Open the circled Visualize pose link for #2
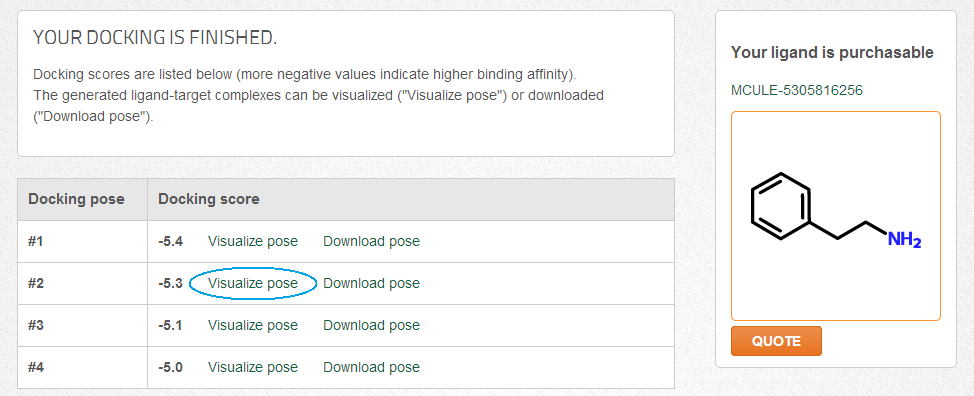The width and height of the screenshot is (974, 396). coord(253,284)
